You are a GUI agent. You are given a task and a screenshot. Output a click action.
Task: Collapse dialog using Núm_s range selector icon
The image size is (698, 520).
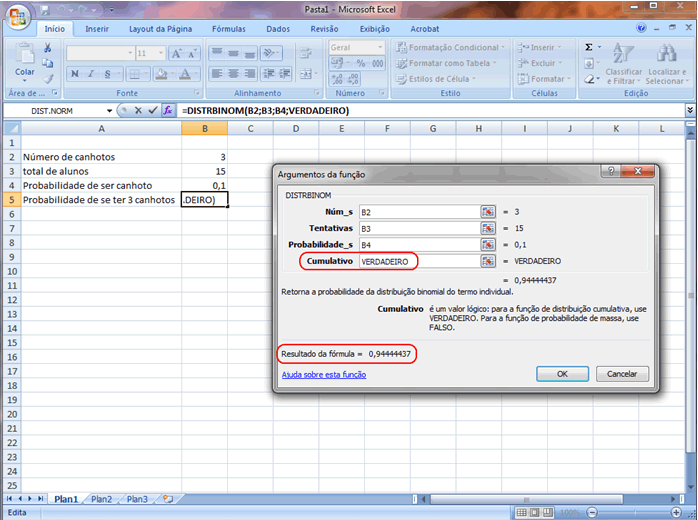(x=488, y=211)
